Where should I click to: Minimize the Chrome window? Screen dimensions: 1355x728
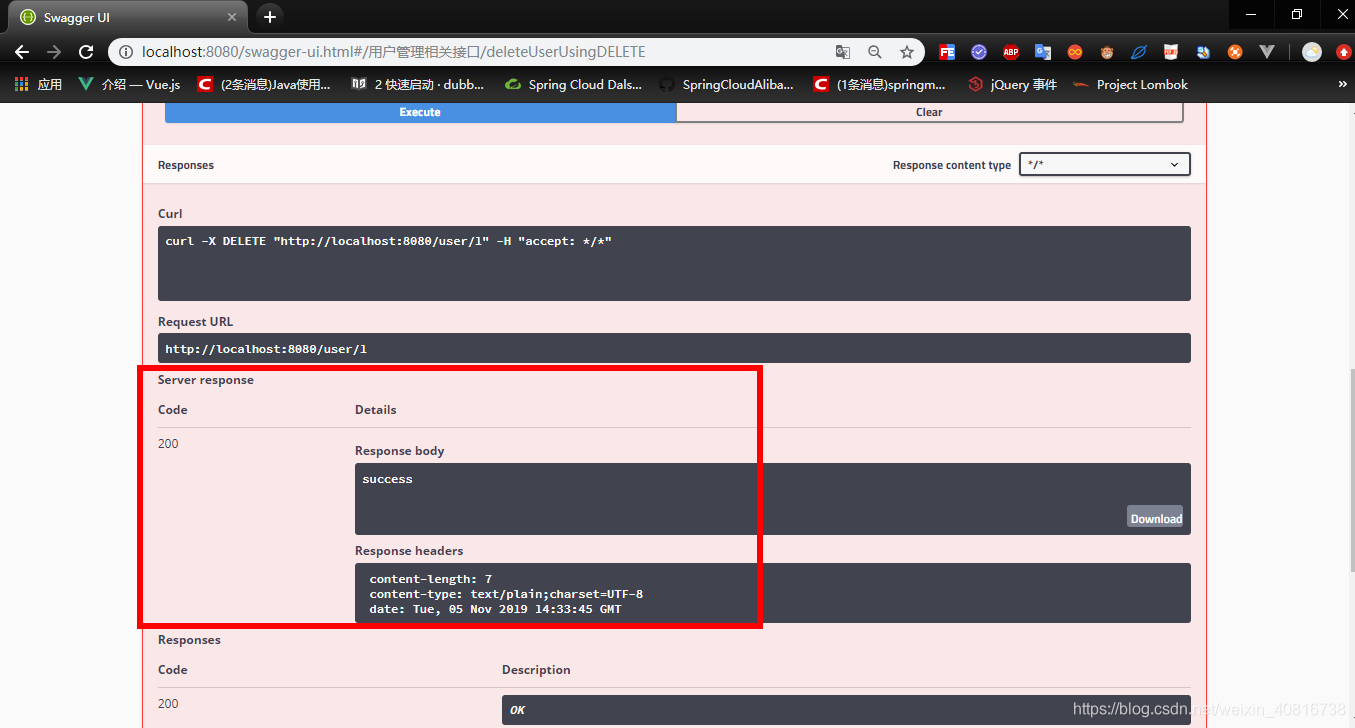click(1251, 14)
